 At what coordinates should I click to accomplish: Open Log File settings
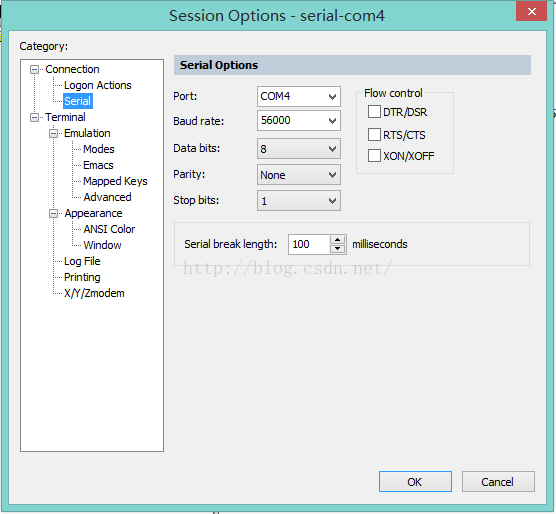82,261
